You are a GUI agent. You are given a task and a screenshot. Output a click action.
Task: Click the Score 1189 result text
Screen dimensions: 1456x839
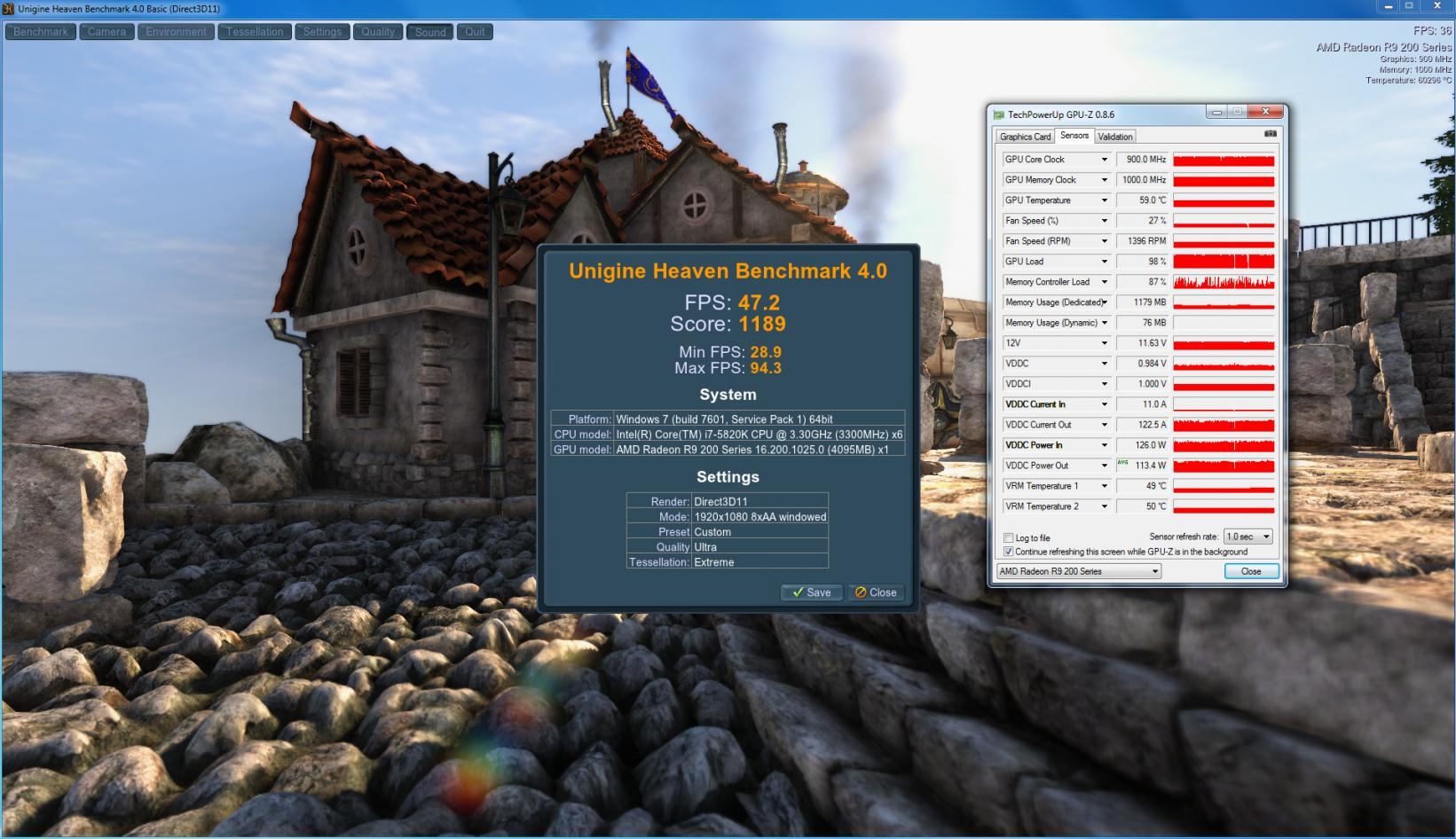point(728,325)
